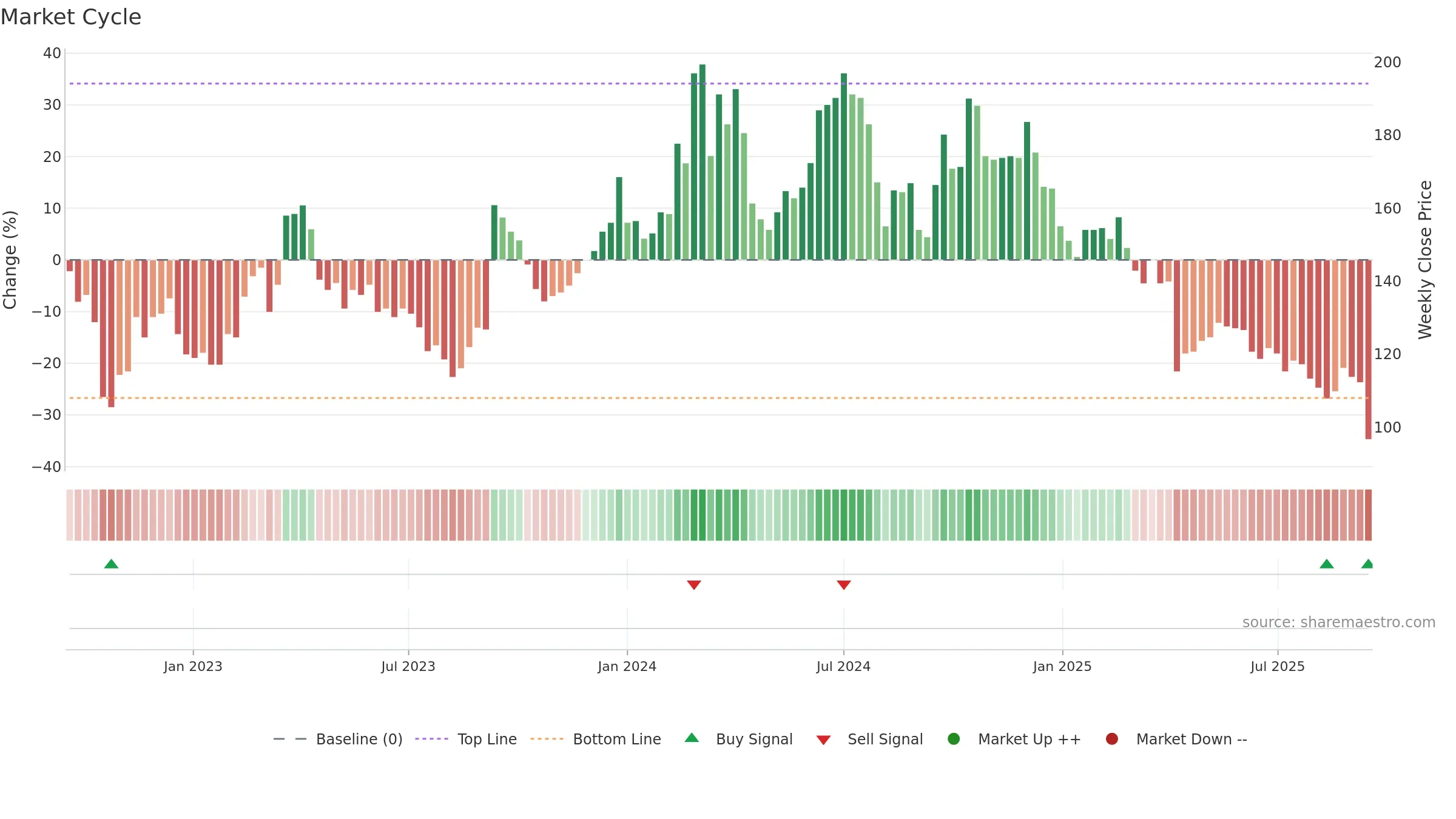
Task: Click the tallest green bar near 38%
Action: pyautogui.click(x=703, y=162)
